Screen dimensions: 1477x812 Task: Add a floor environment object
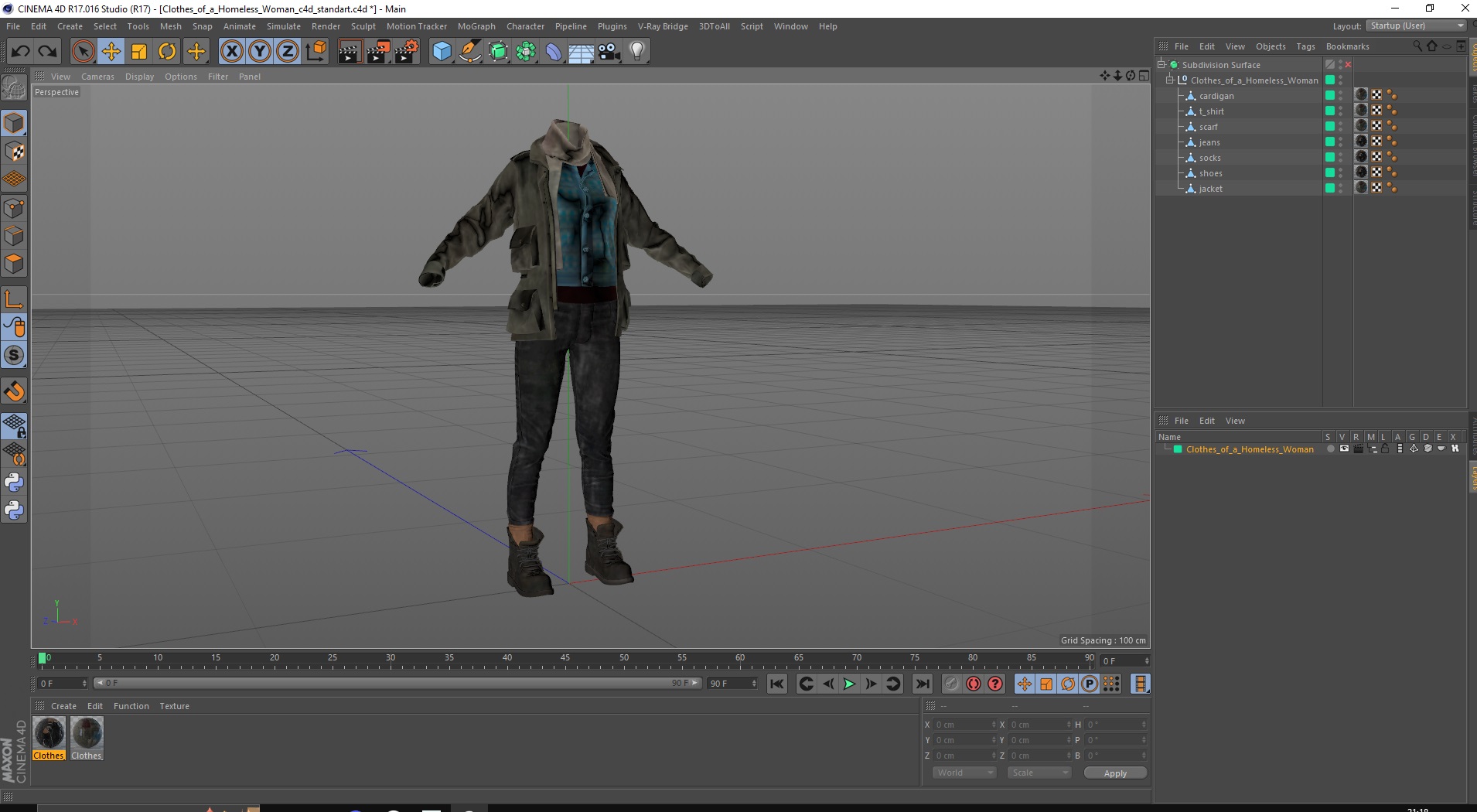coord(582,52)
